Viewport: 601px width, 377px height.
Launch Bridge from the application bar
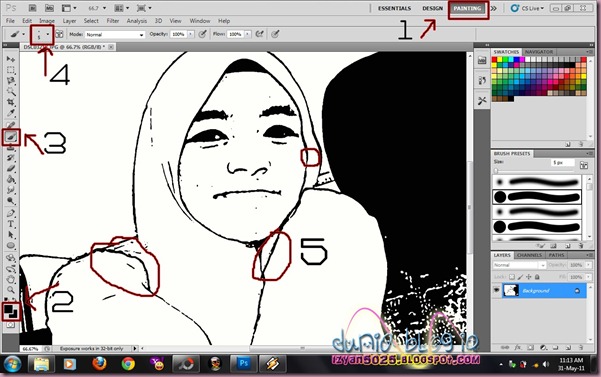pyautogui.click(x=33, y=8)
